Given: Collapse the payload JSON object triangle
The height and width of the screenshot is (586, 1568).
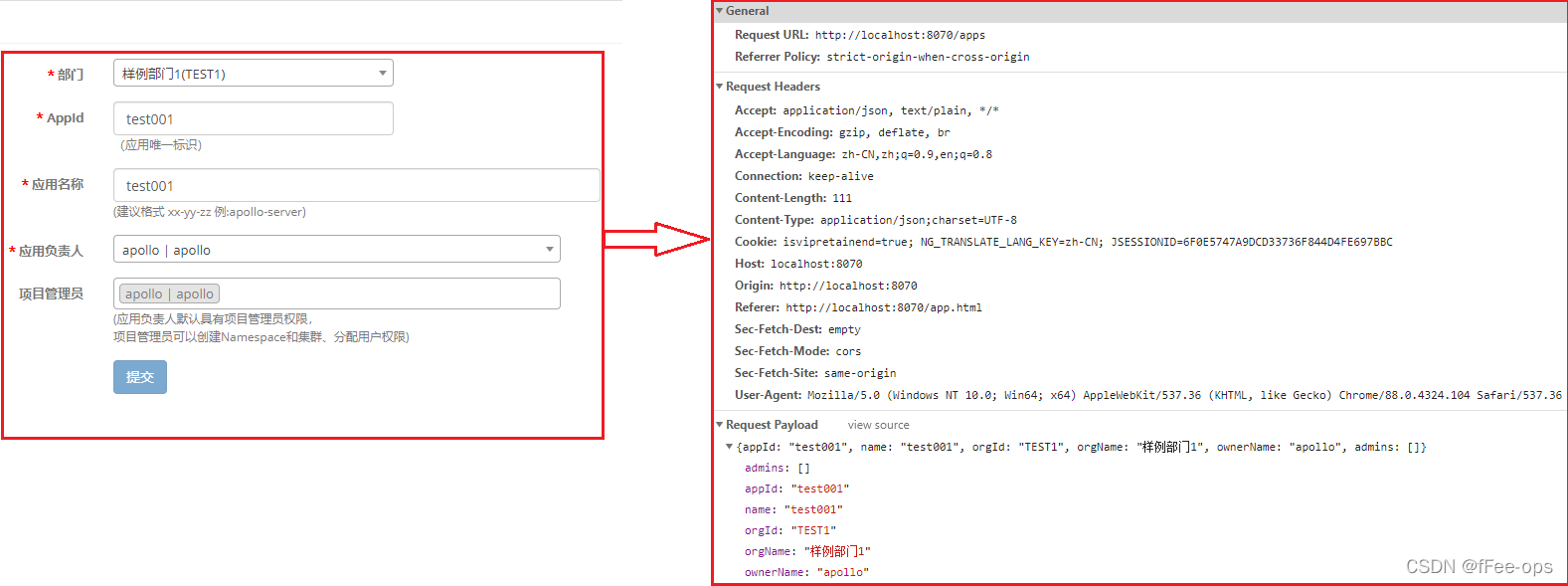Looking at the screenshot, I should (x=729, y=447).
